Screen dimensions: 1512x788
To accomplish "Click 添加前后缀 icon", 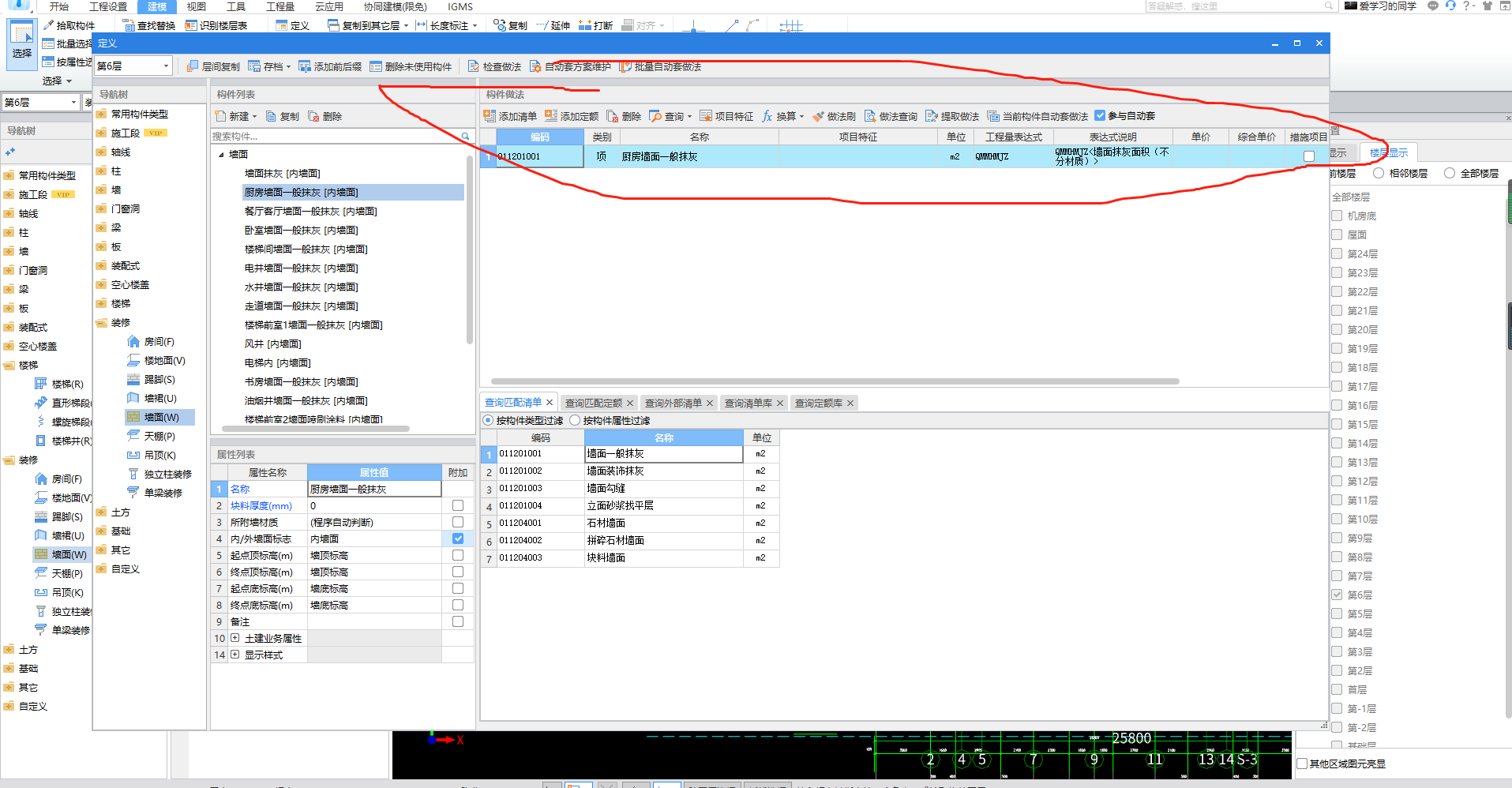I will 305,66.
